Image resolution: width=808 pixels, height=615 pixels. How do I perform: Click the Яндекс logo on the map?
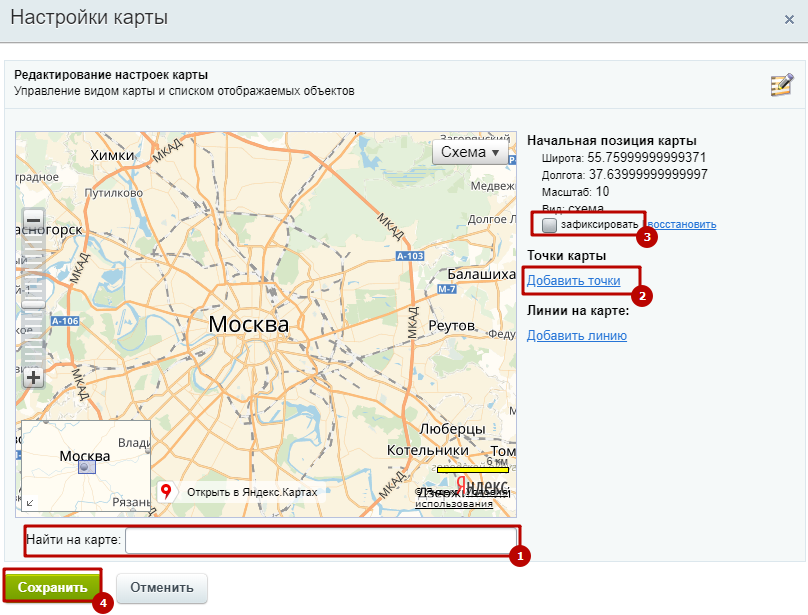tap(482, 484)
